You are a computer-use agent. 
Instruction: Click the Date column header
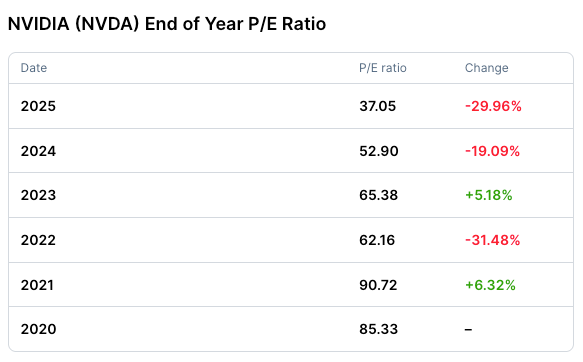click(34, 68)
